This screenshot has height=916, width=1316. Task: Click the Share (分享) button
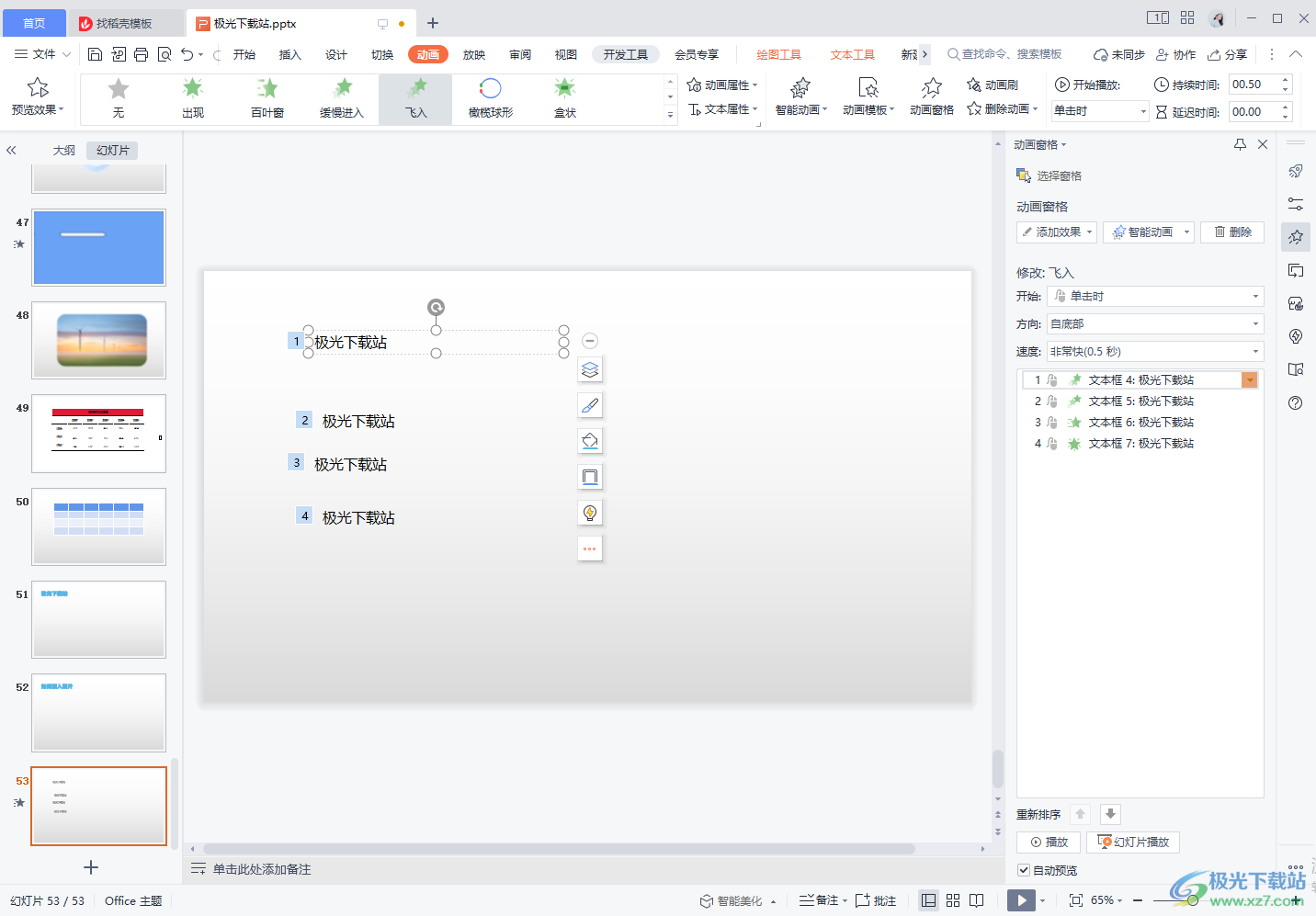[1228, 54]
